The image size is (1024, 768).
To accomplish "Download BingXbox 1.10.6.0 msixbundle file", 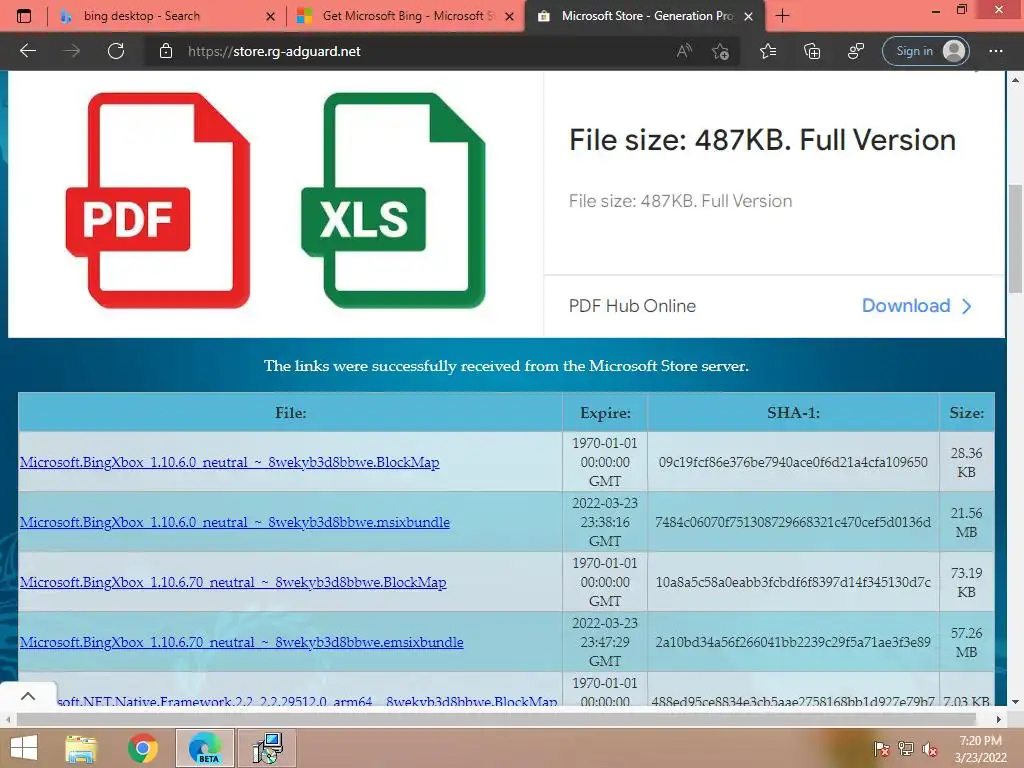I will click(235, 522).
